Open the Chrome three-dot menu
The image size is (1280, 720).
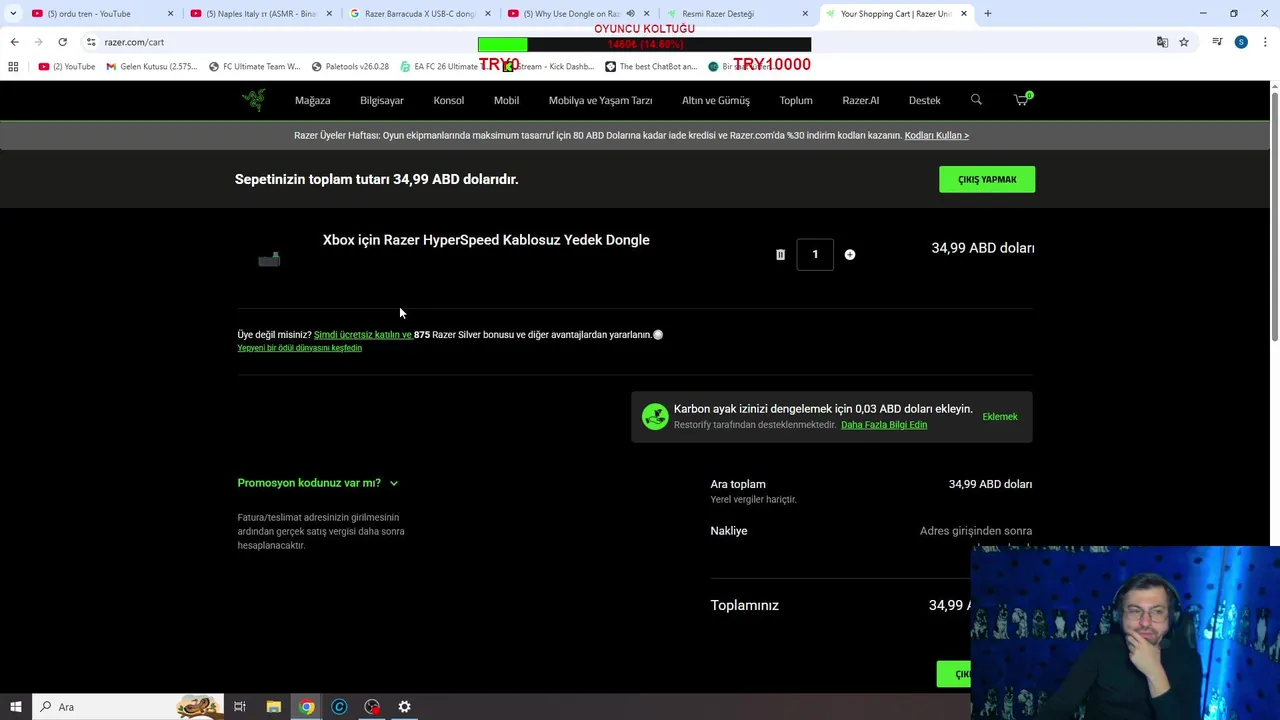click(x=1265, y=42)
